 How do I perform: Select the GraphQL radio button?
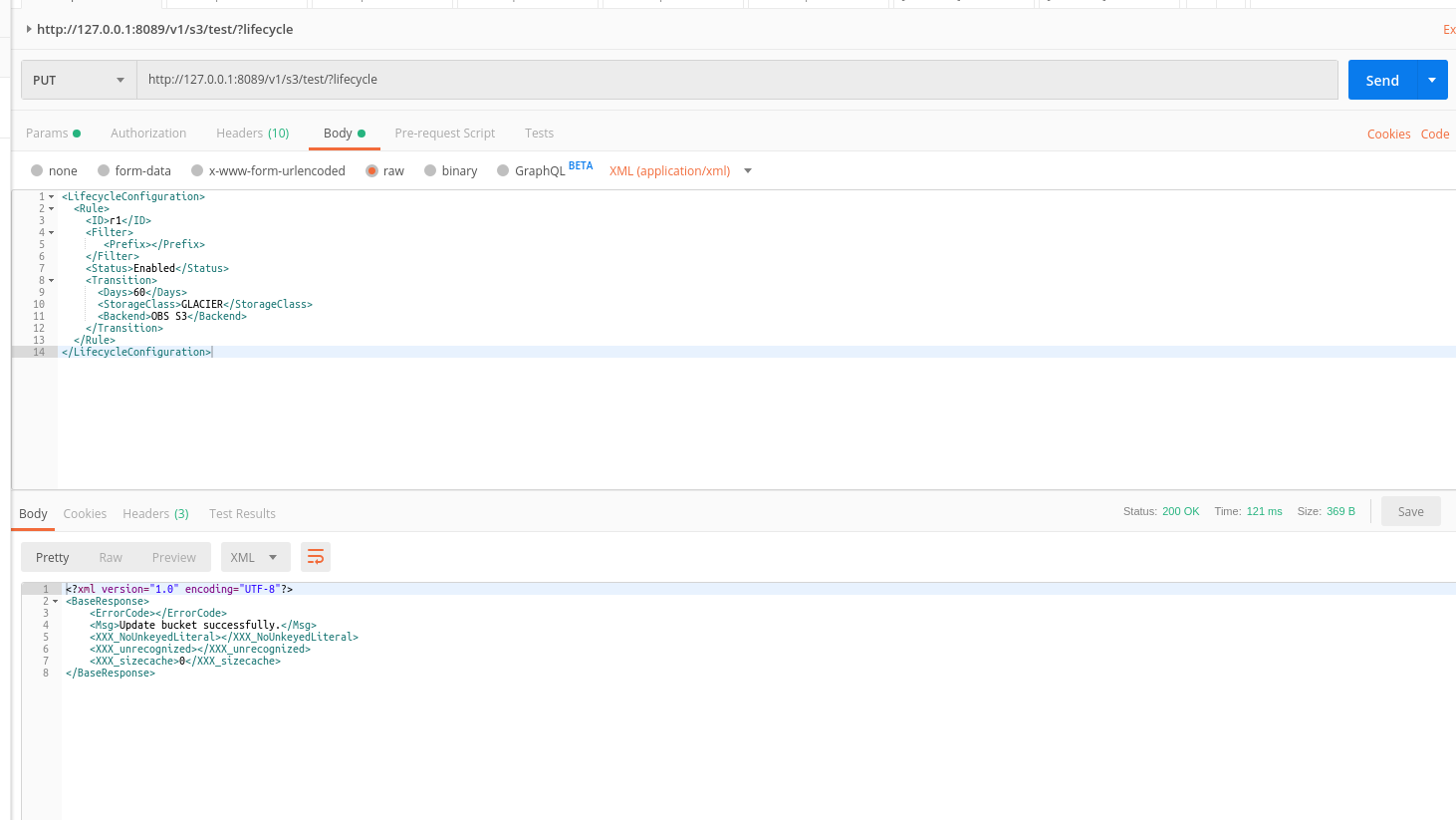tap(503, 170)
